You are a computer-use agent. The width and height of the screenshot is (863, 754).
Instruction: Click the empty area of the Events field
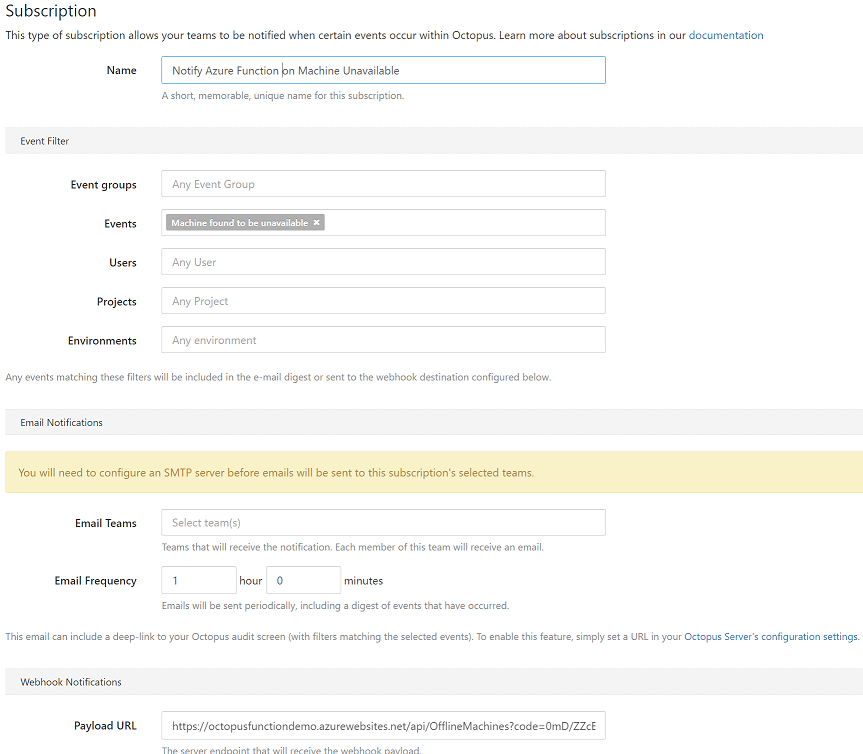pyautogui.click(x=460, y=223)
